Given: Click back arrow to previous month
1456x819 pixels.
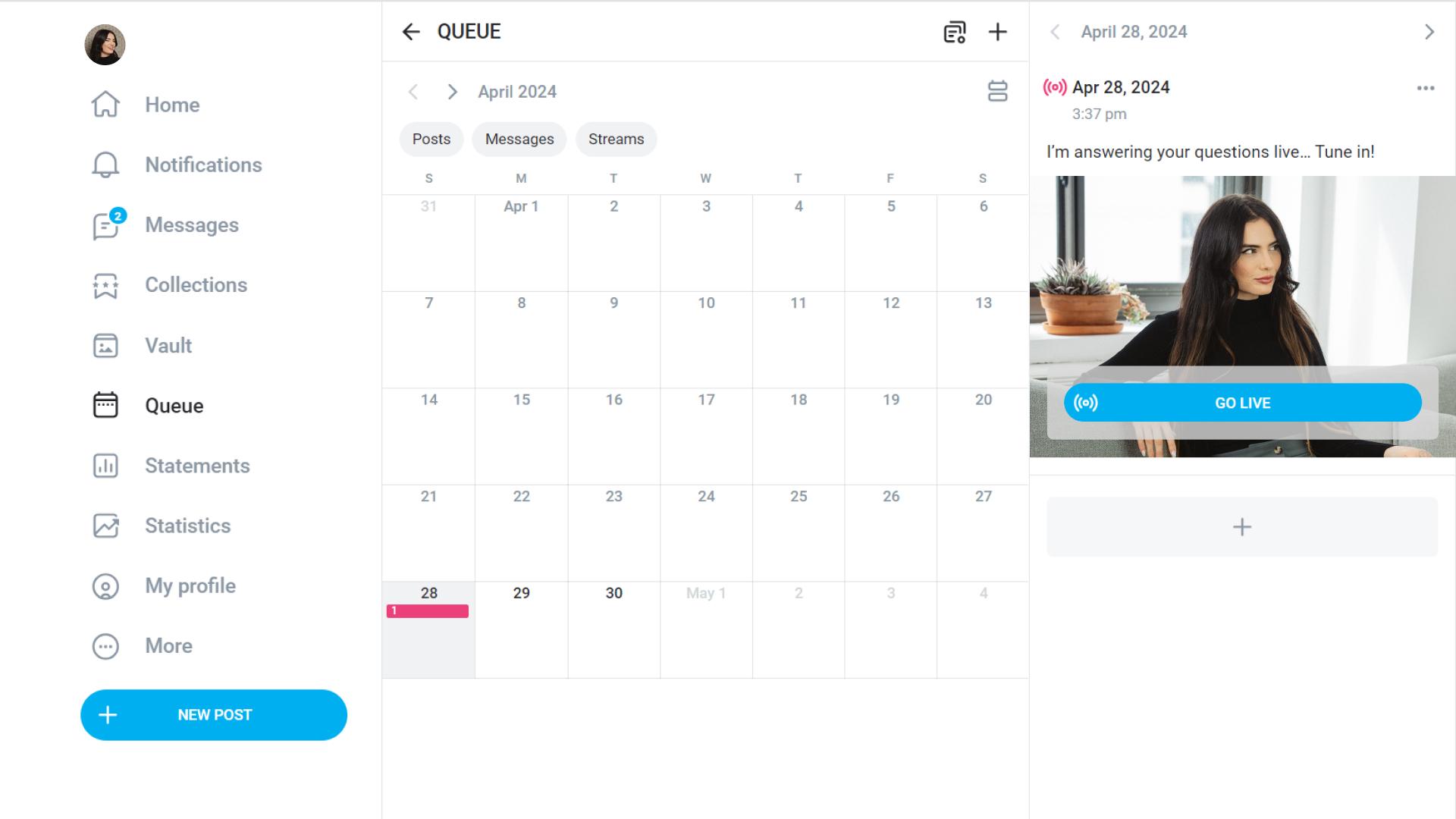Looking at the screenshot, I should pyautogui.click(x=413, y=92).
